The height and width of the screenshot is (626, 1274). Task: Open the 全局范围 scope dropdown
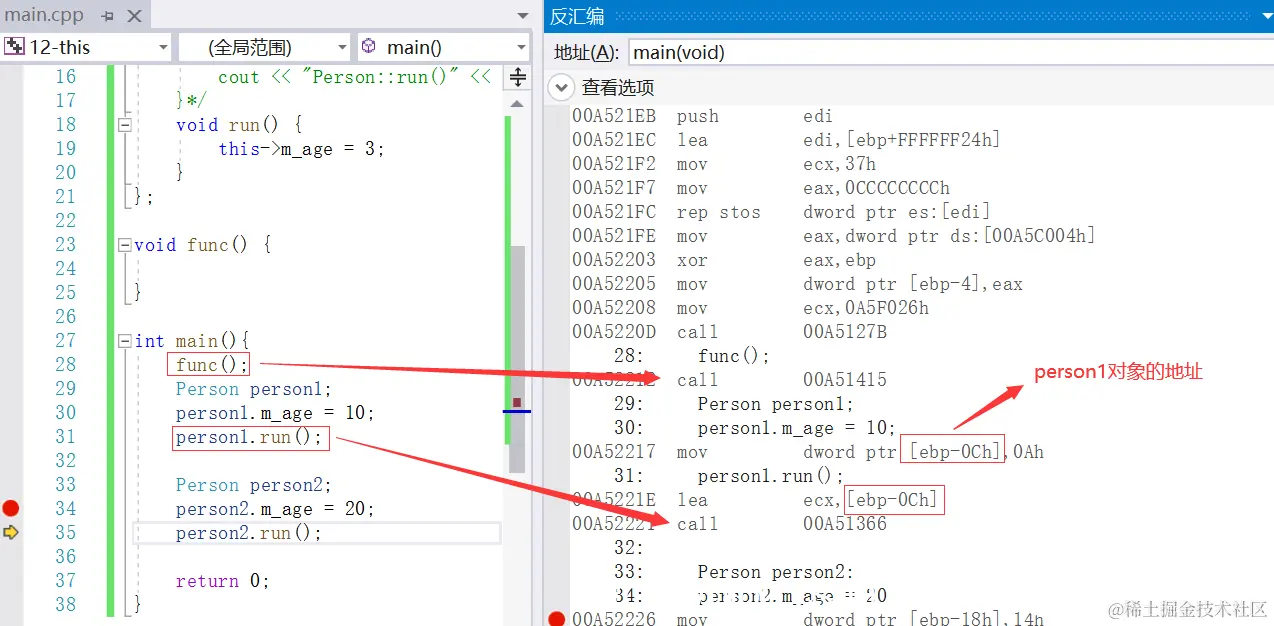[264, 47]
